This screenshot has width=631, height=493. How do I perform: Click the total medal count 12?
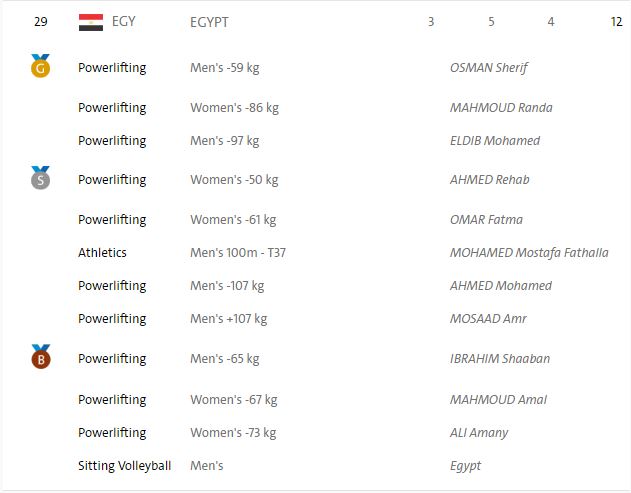616,22
